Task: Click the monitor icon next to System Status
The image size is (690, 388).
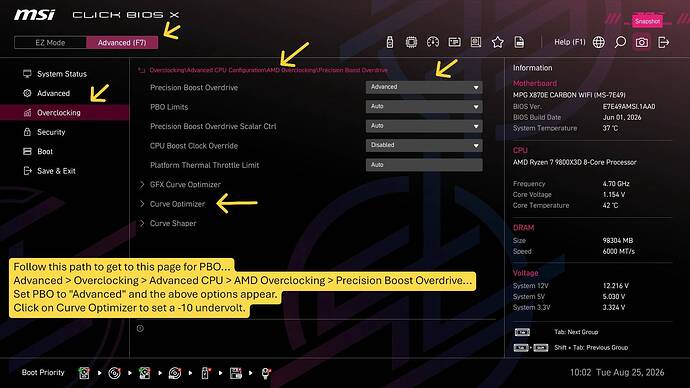Action: (x=27, y=73)
